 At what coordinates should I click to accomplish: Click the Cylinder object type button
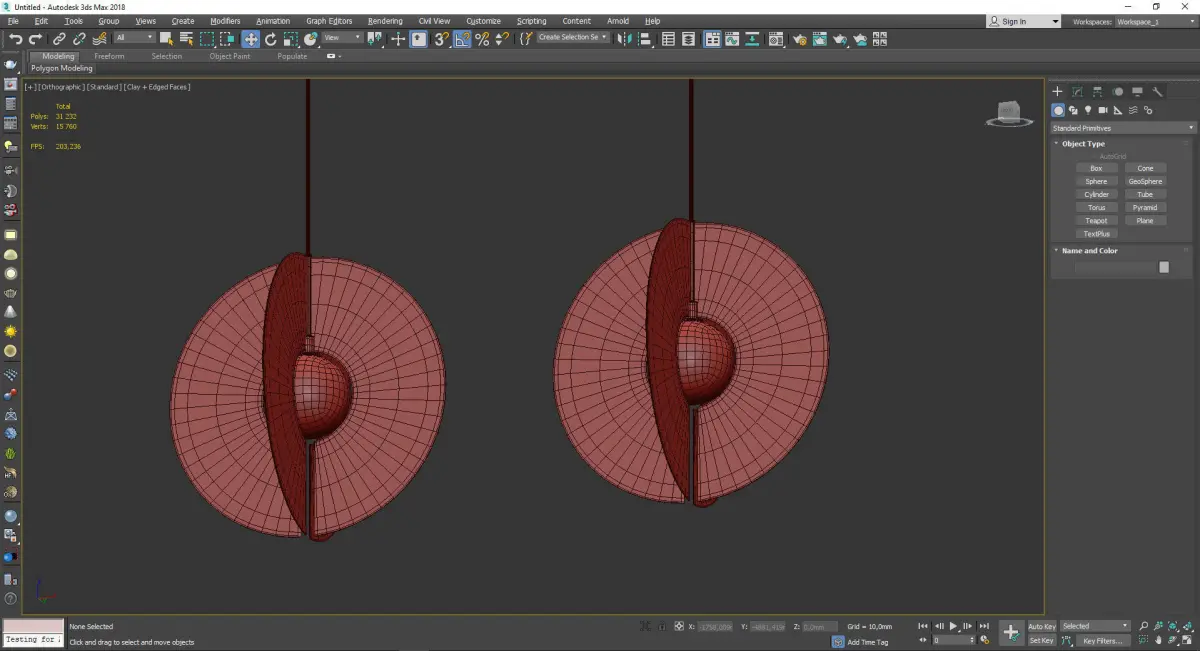click(x=1096, y=195)
